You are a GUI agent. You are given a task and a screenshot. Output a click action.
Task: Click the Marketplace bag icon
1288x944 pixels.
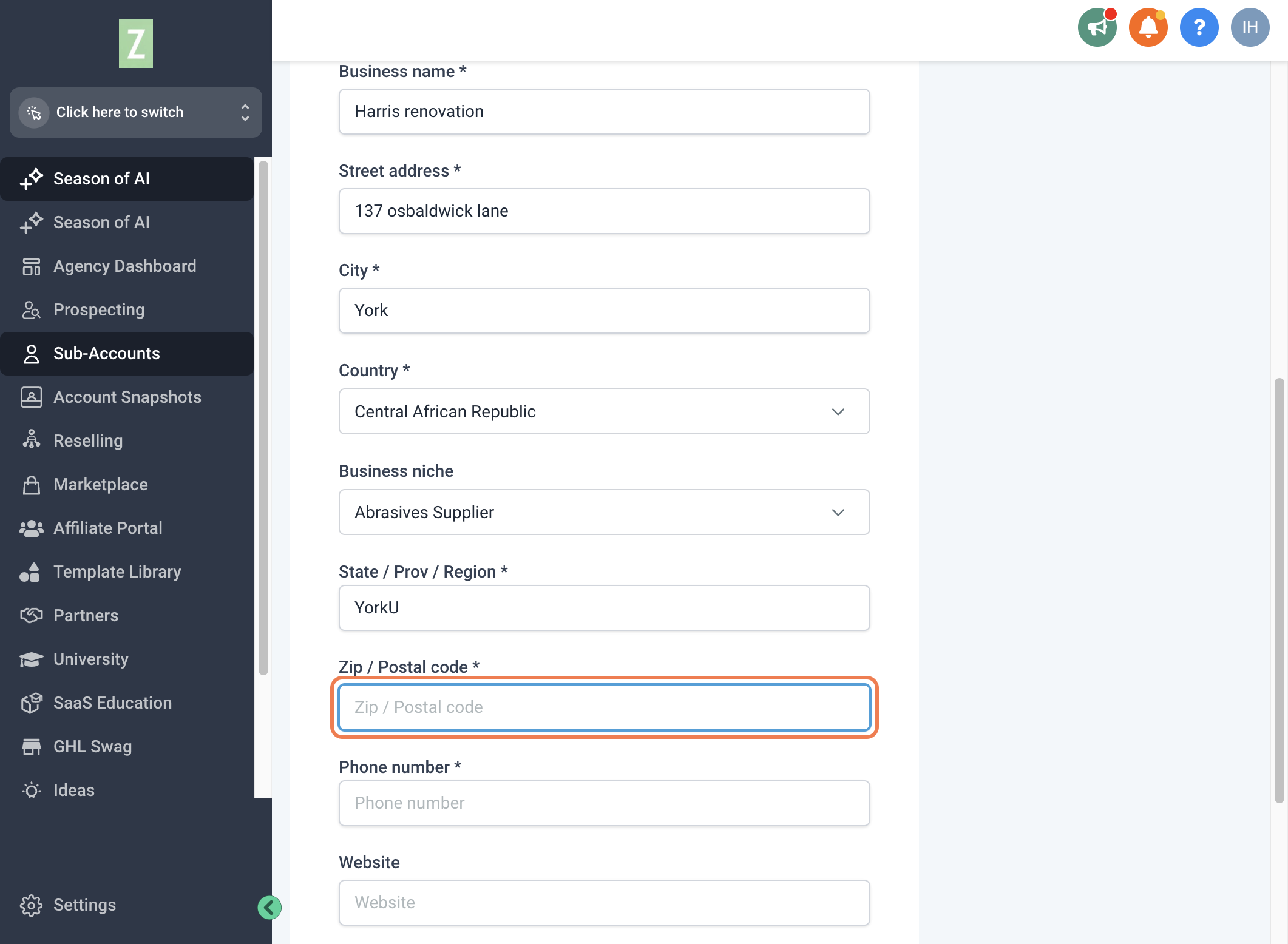click(x=31, y=485)
